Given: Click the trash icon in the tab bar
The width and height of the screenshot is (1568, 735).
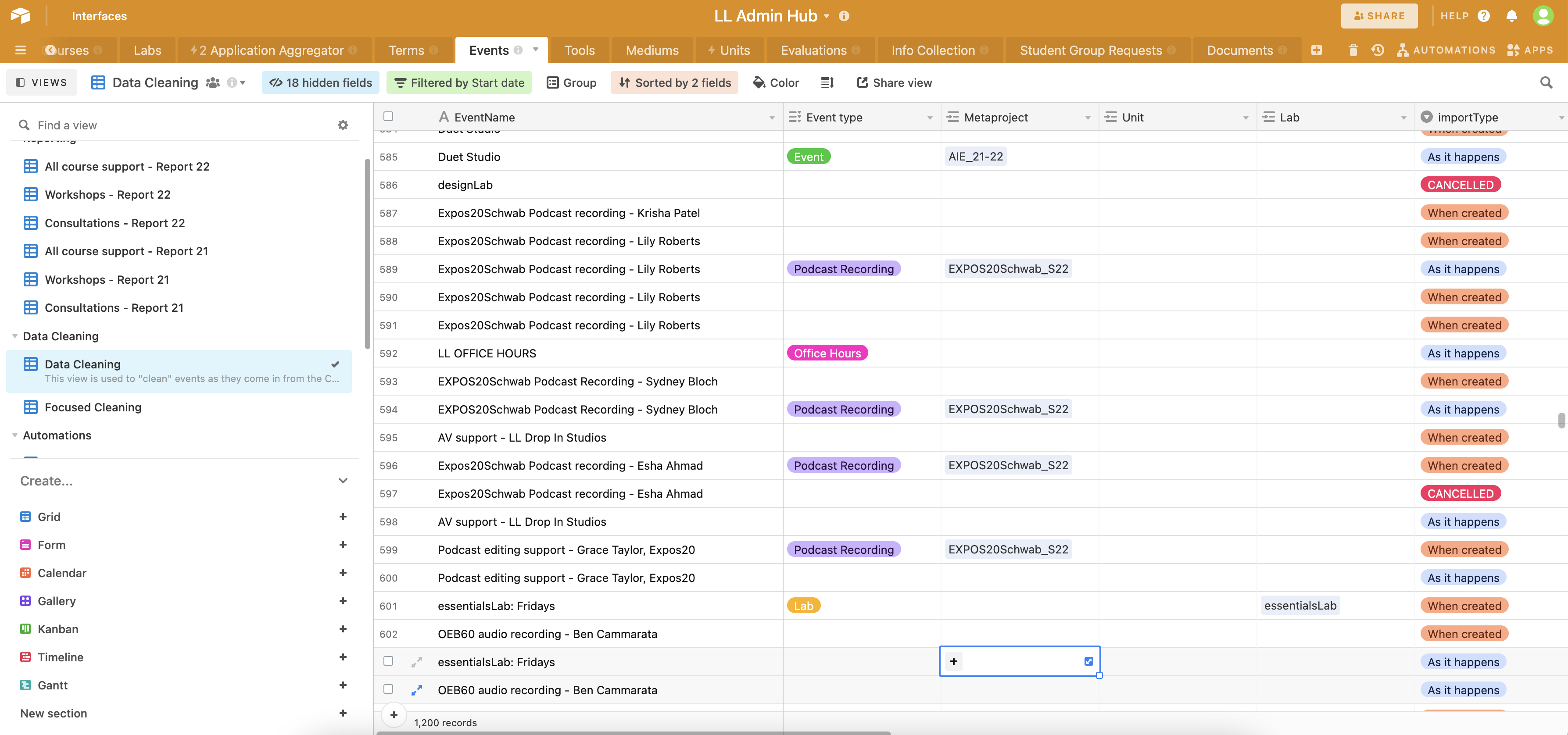Looking at the screenshot, I should [x=1353, y=50].
